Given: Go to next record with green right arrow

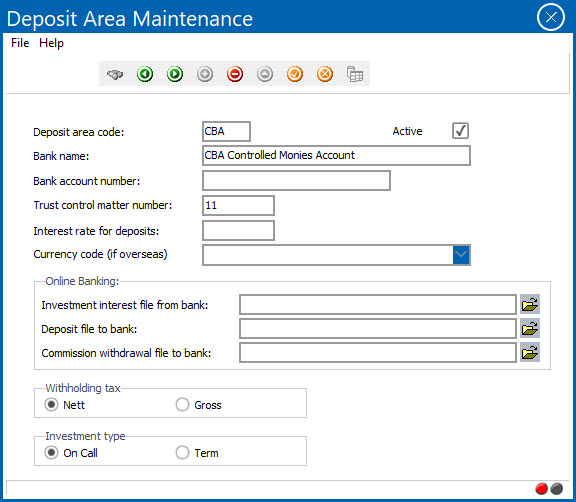Looking at the screenshot, I should [175, 74].
